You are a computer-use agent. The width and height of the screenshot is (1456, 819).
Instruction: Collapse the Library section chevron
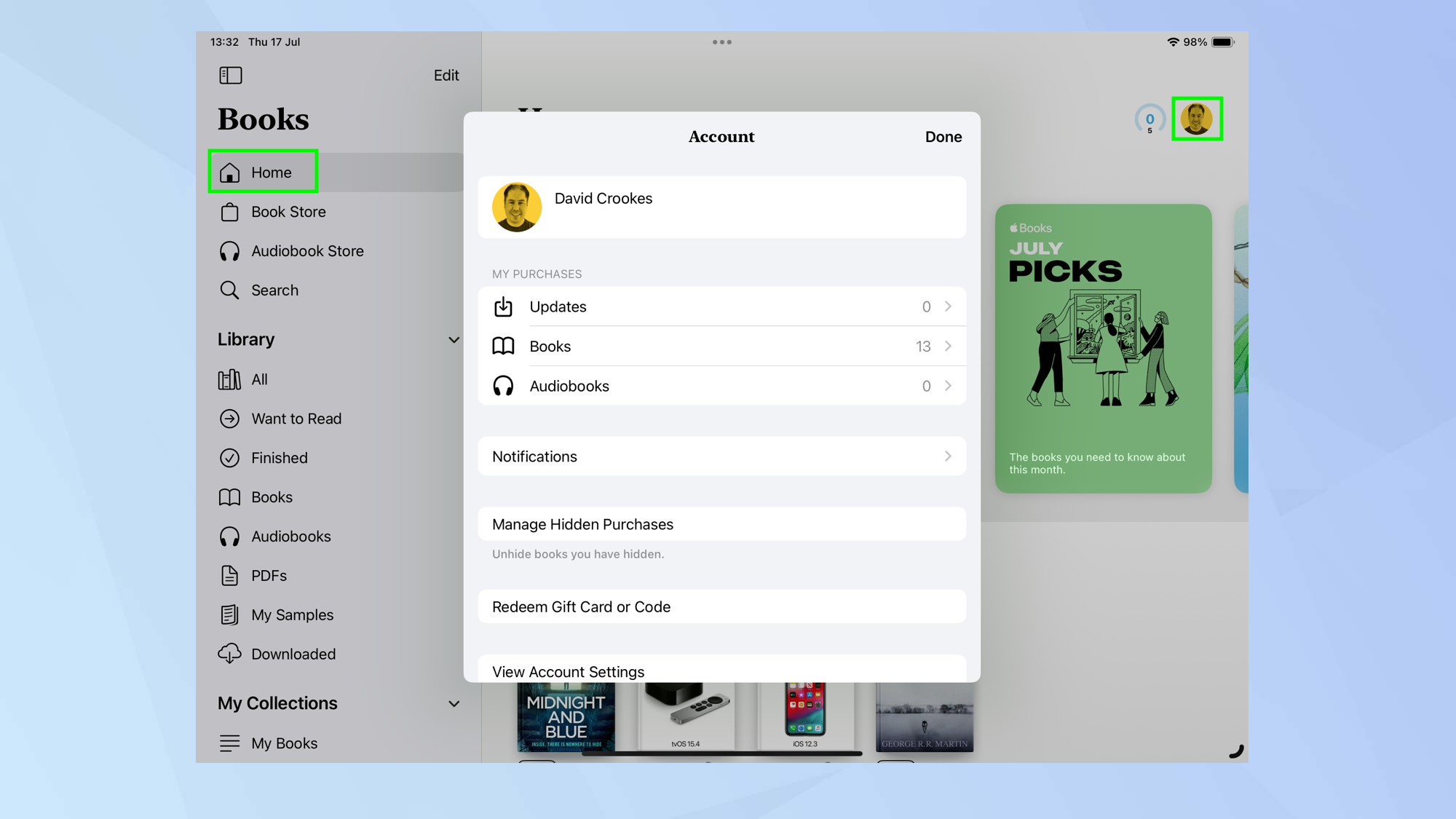(x=454, y=340)
